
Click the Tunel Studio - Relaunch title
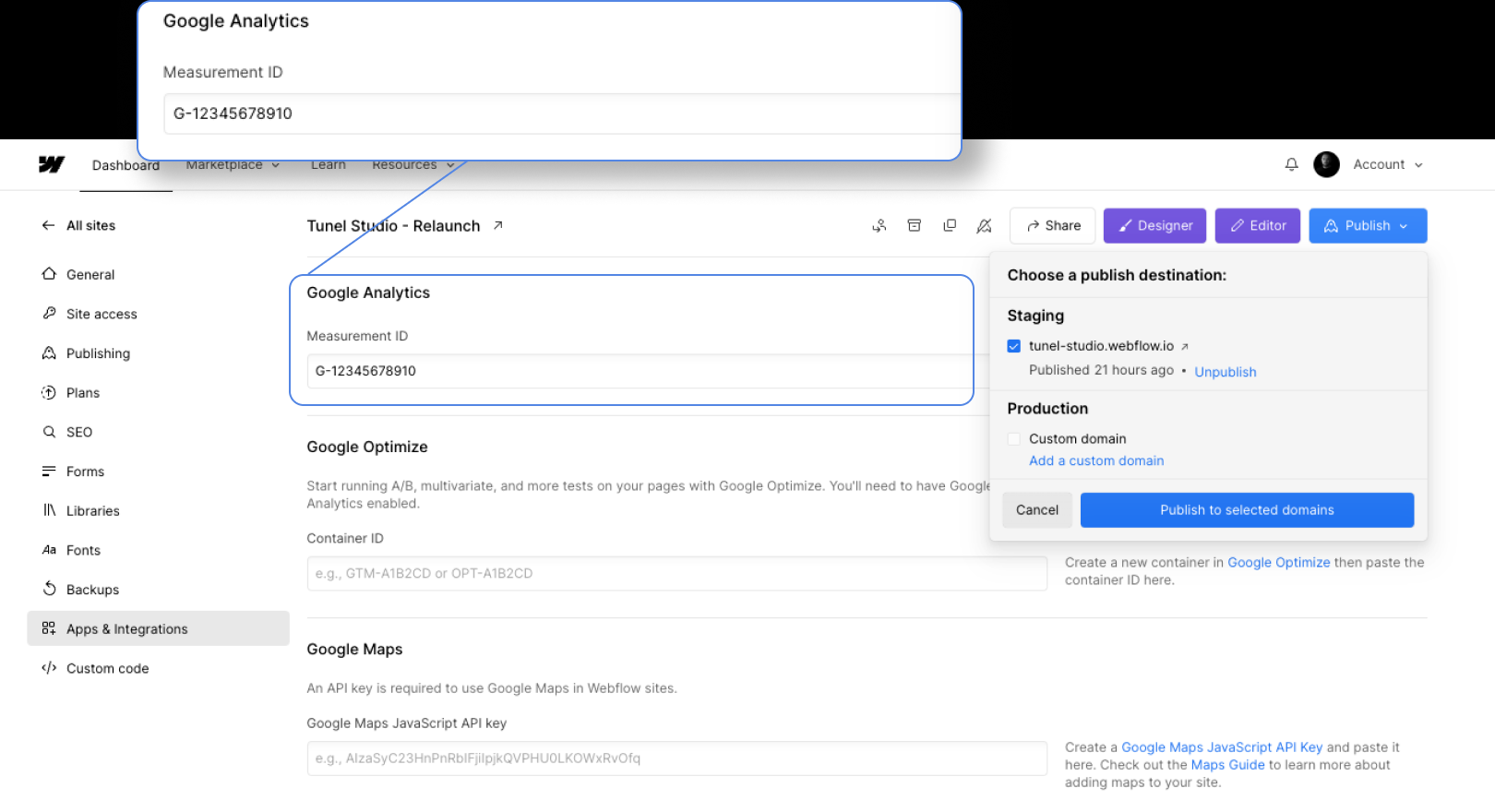pos(393,226)
